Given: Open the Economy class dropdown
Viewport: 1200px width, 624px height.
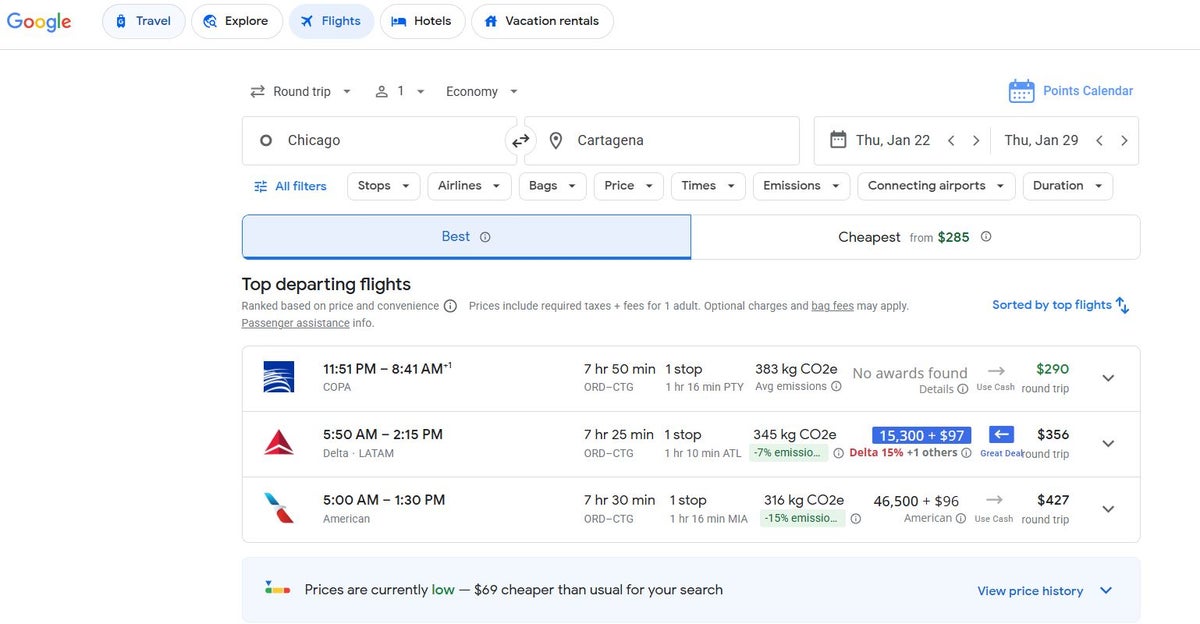Looking at the screenshot, I should [482, 91].
